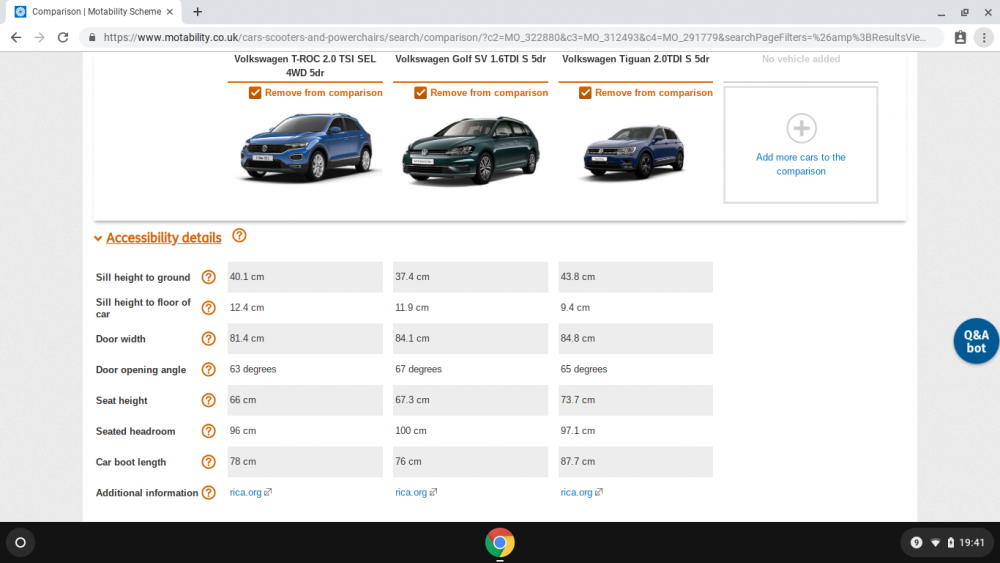Click the clipboard extension icon in toolbar
Screen dimensions: 1000x563
960,38
